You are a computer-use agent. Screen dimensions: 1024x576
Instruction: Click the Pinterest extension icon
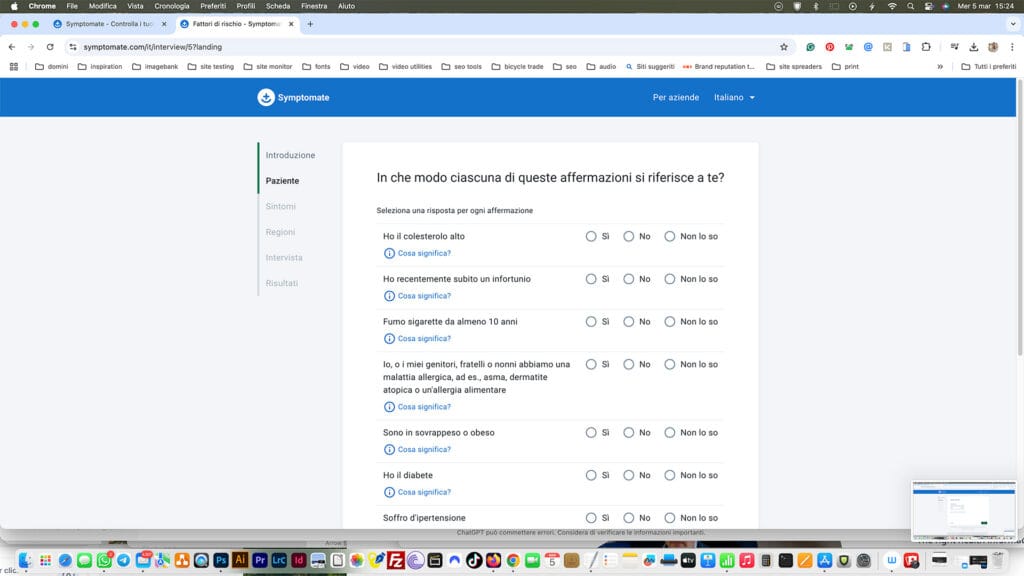tap(829, 47)
